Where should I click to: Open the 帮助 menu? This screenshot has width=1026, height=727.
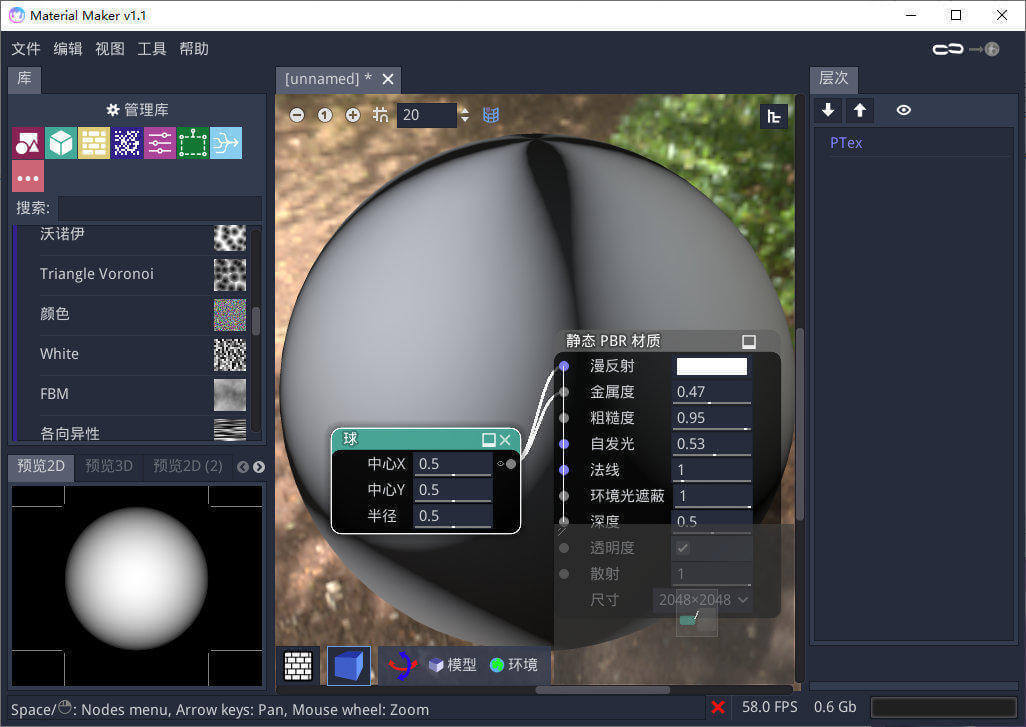point(194,49)
